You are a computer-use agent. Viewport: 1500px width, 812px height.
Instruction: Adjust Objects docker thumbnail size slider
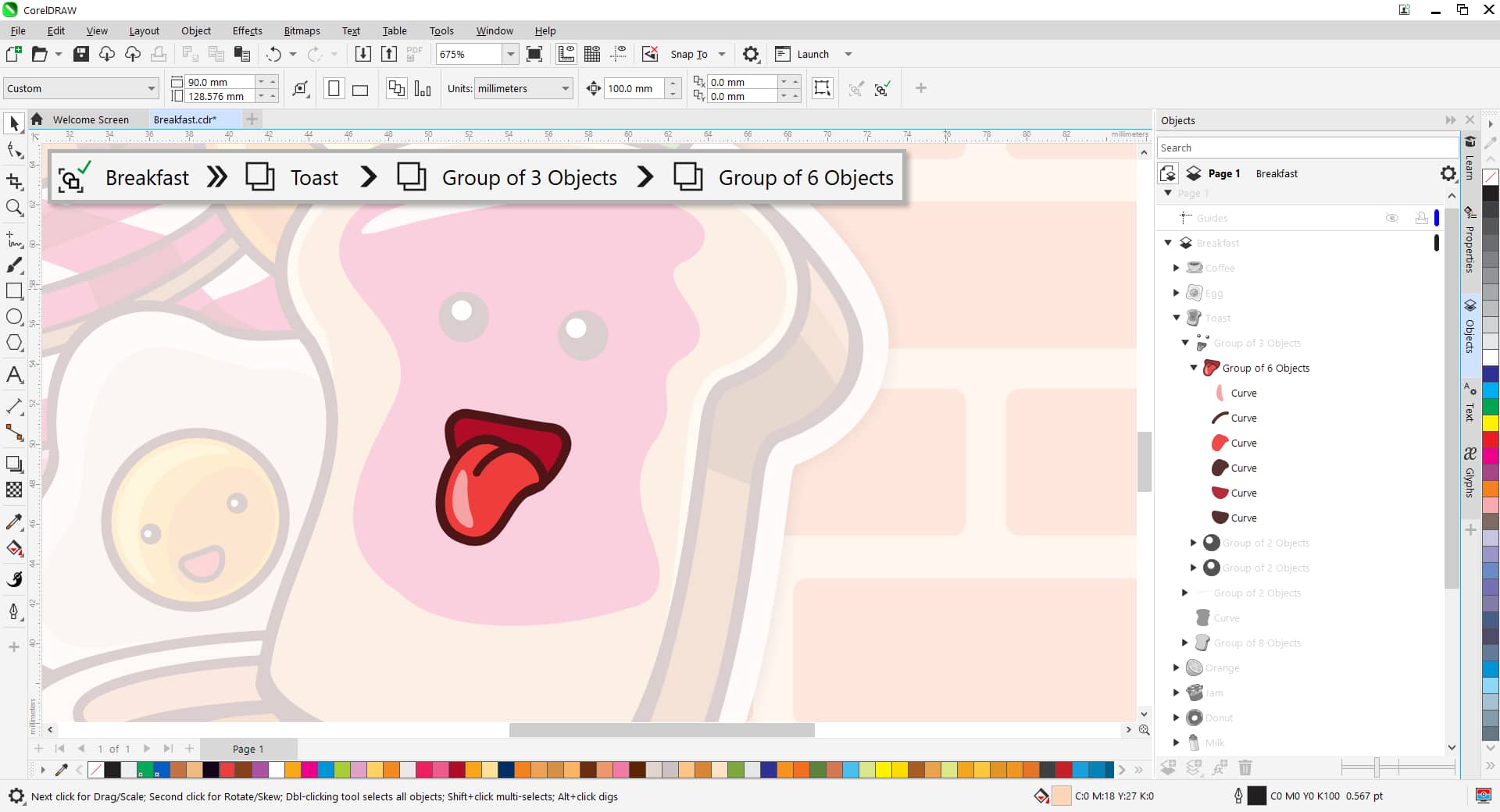1377,767
